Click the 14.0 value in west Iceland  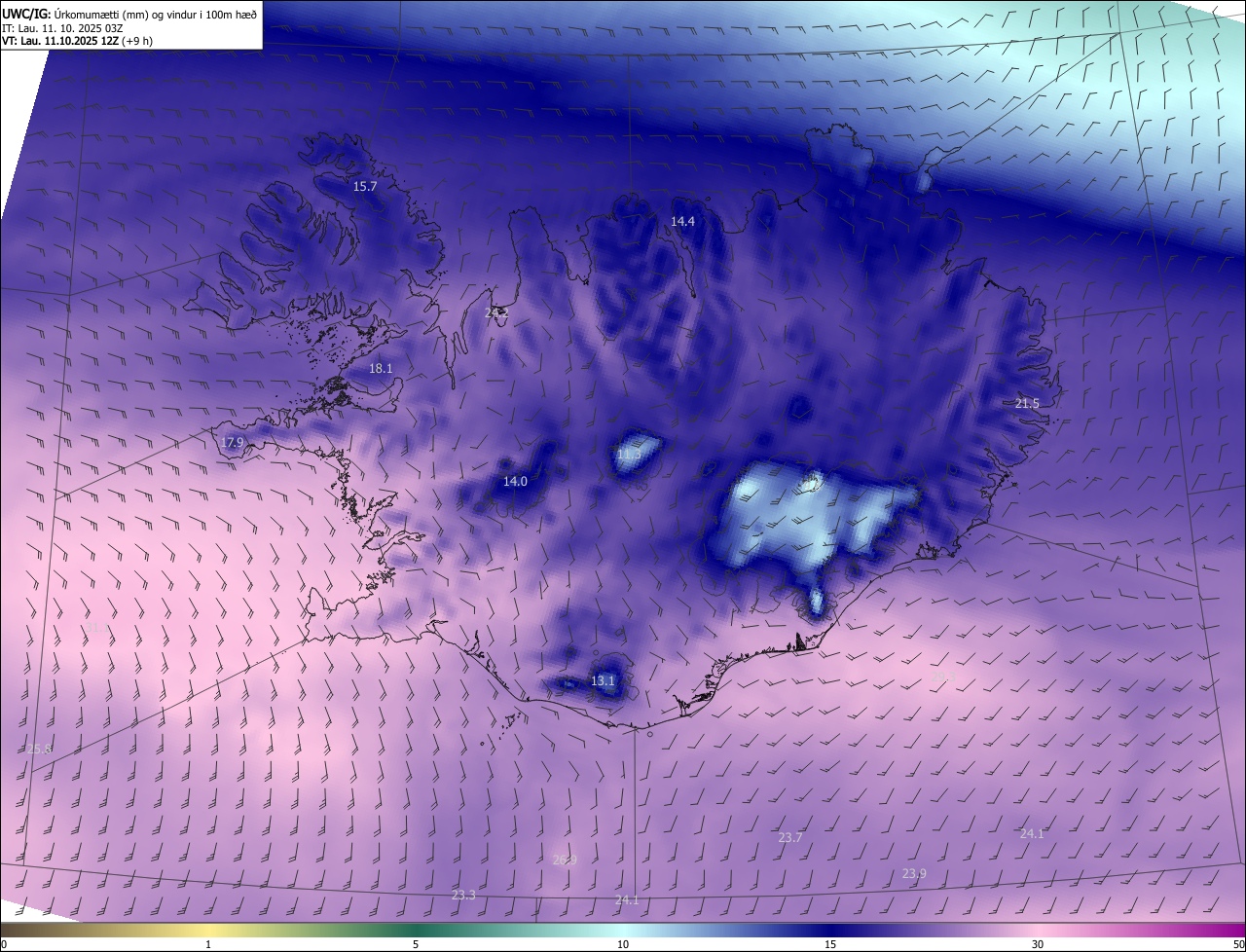pos(515,482)
